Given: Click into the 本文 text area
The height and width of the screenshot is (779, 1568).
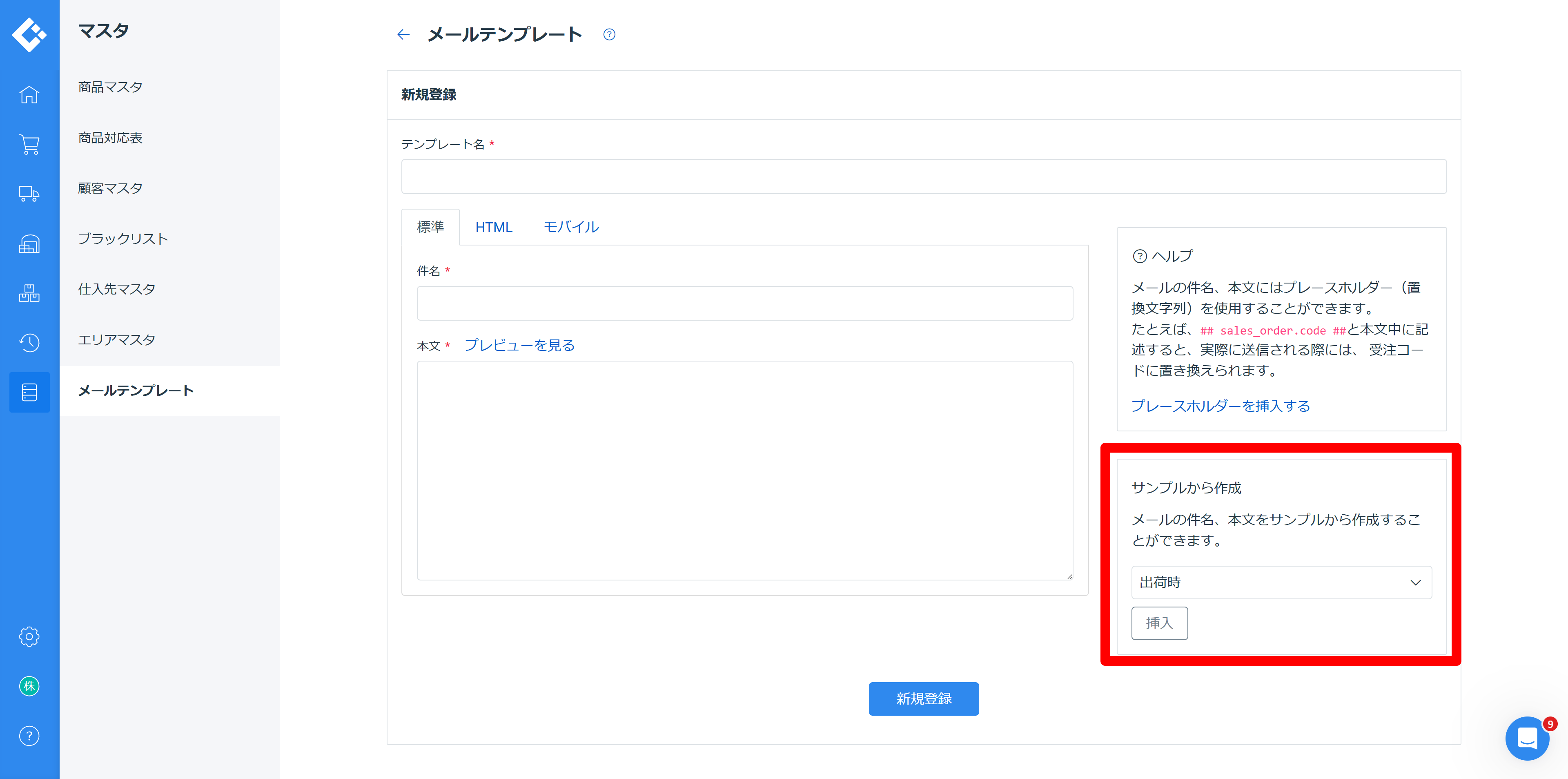Looking at the screenshot, I should pyautogui.click(x=744, y=471).
